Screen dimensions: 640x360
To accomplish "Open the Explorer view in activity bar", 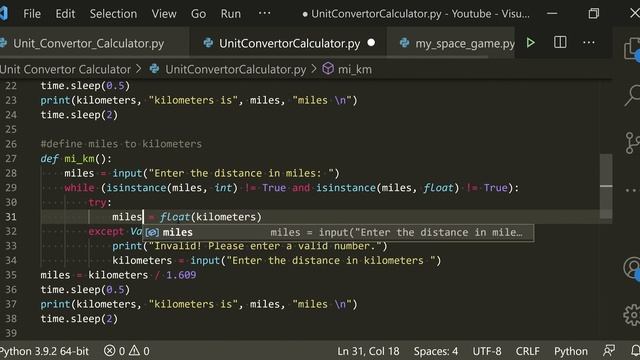I will (632, 50).
